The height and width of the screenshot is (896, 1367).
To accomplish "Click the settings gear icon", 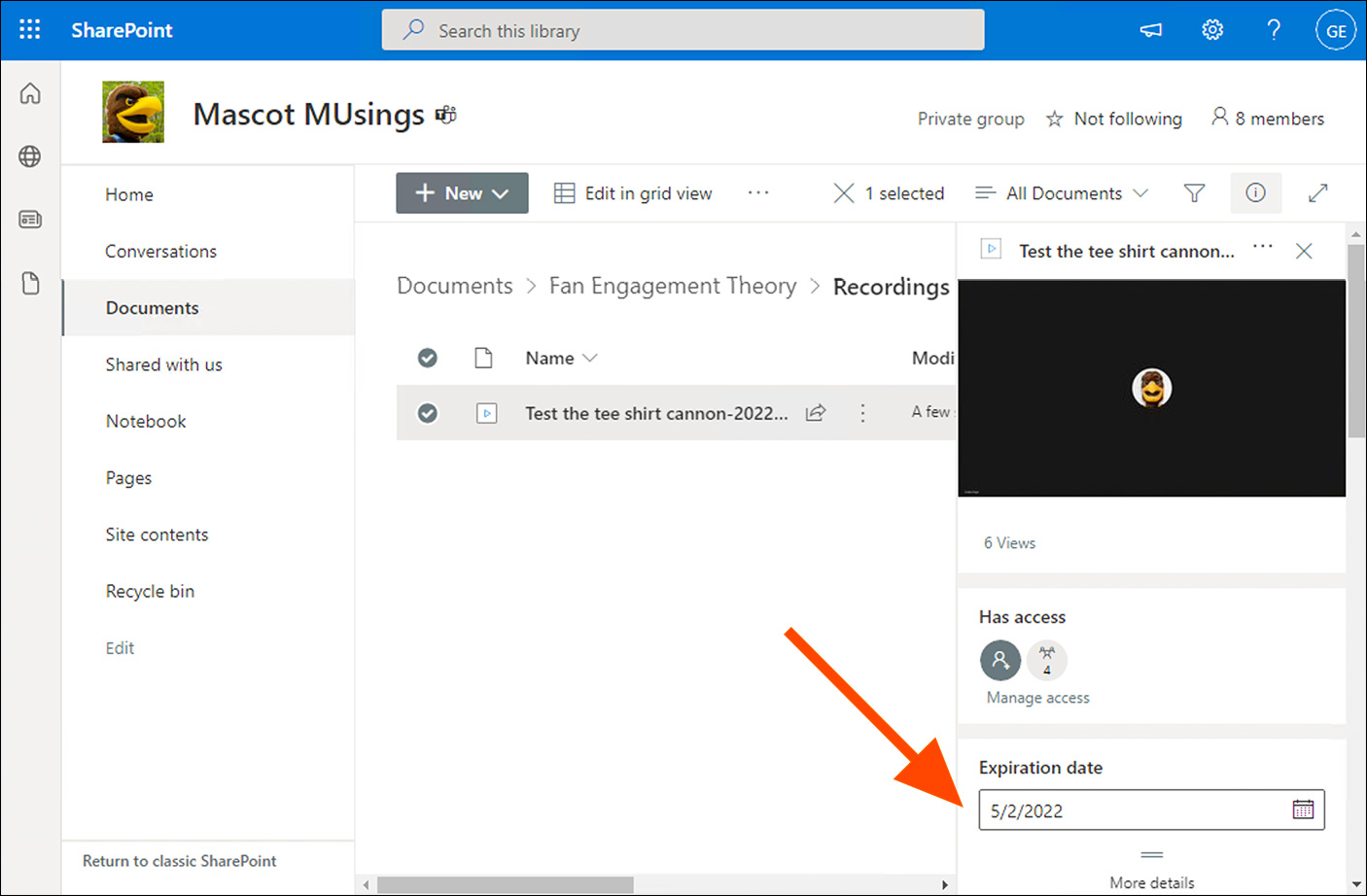I will pos(1211,30).
